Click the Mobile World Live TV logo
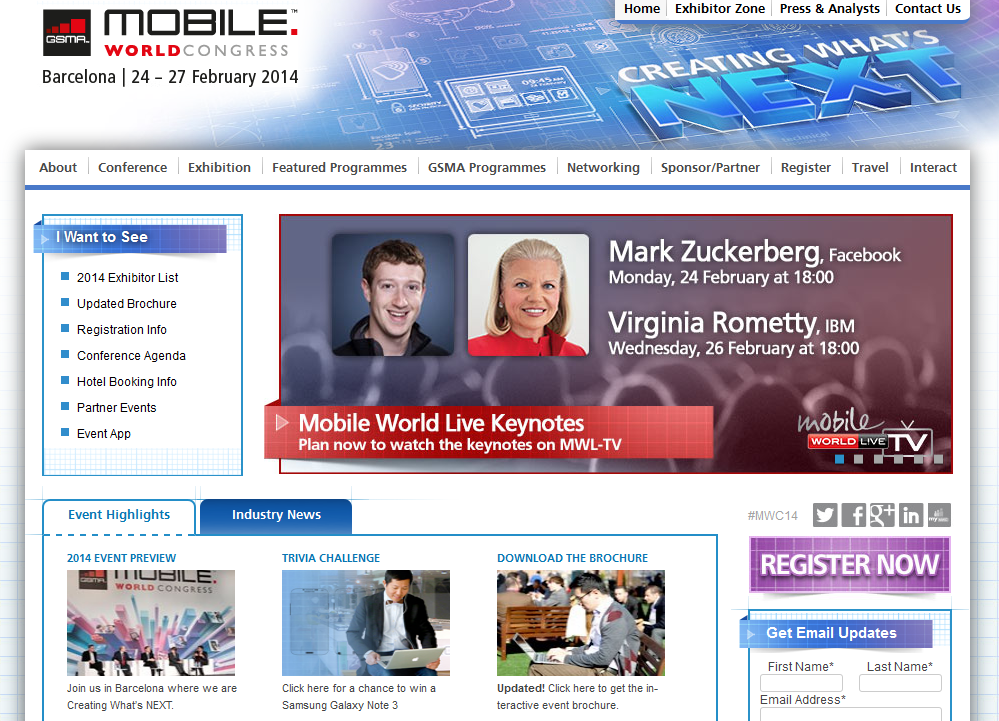 (865, 431)
